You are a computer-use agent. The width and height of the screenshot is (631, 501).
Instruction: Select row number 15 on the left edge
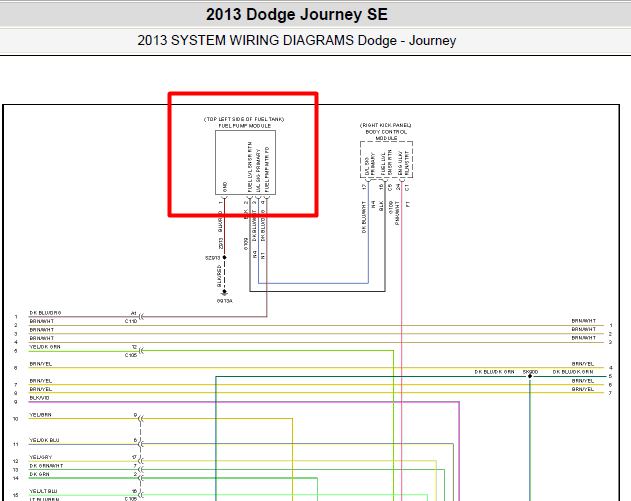16,495
